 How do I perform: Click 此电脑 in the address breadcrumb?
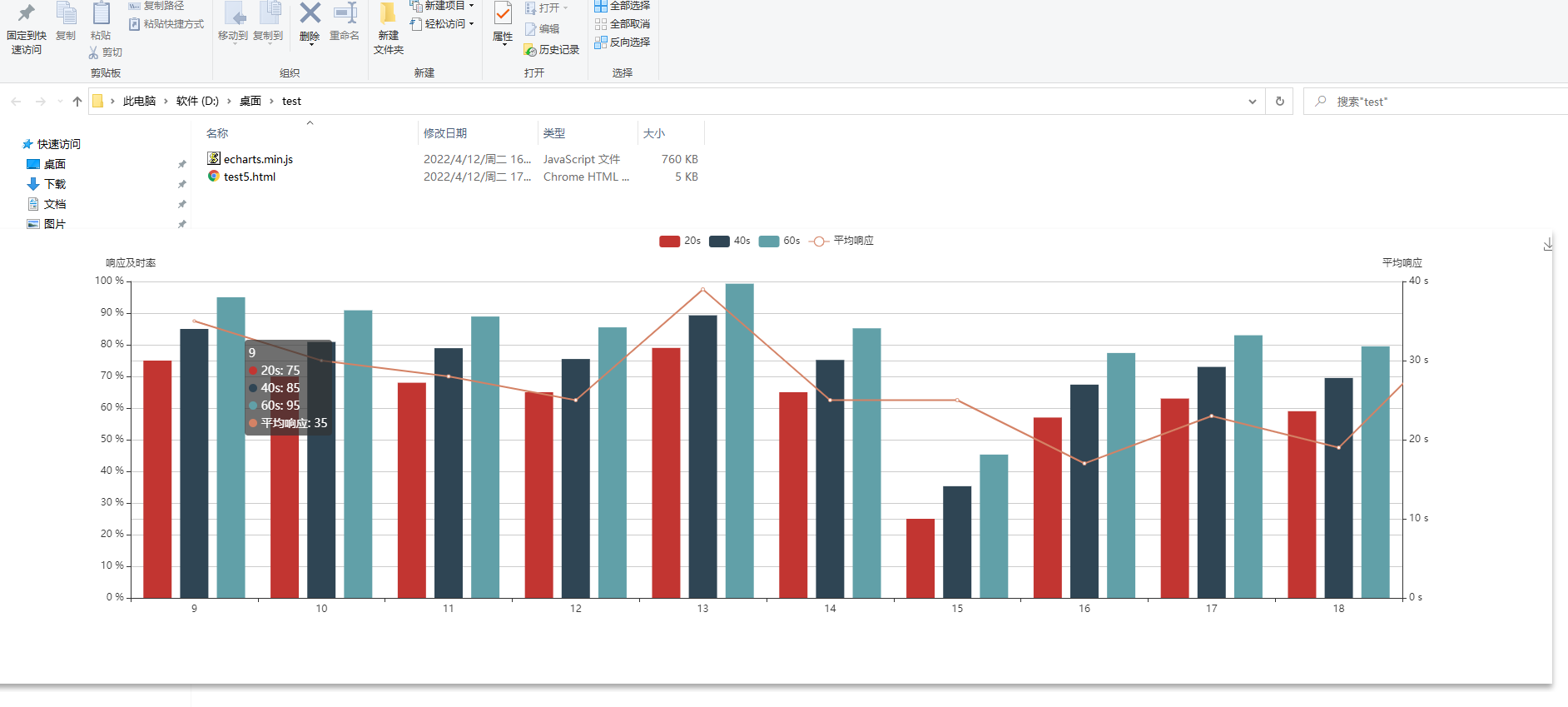pos(139,101)
